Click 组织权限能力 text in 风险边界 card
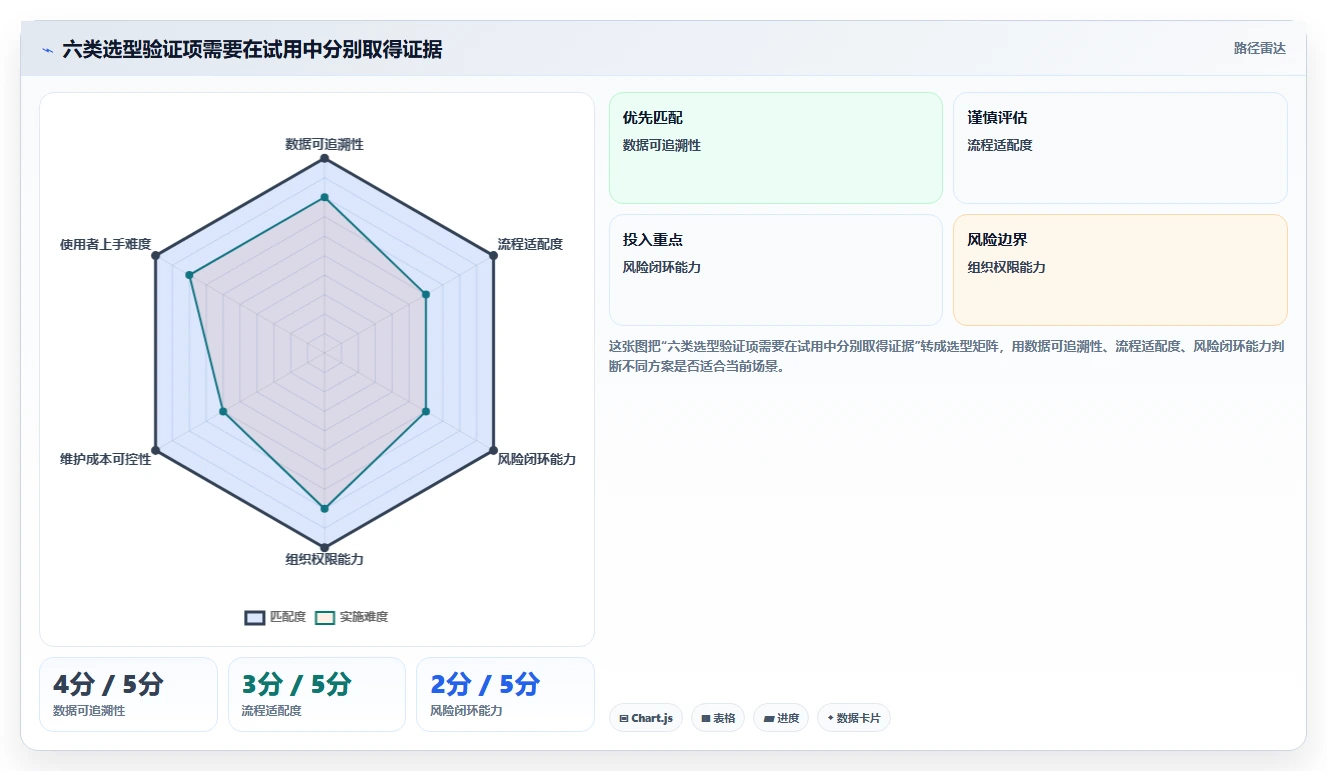The width and height of the screenshot is (1327, 771). pos(1006,267)
